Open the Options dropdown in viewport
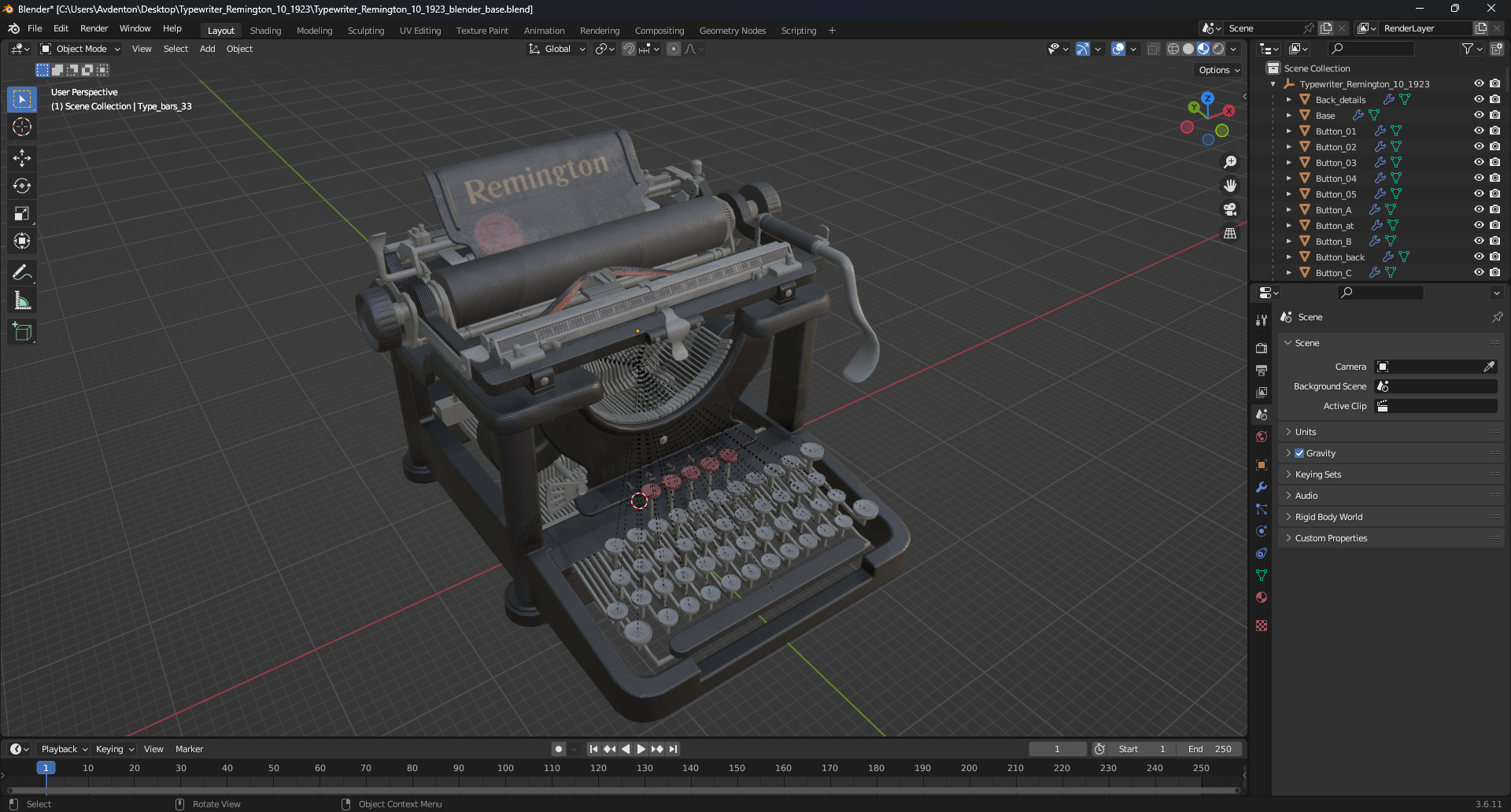The width and height of the screenshot is (1511, 812). 1219,70
